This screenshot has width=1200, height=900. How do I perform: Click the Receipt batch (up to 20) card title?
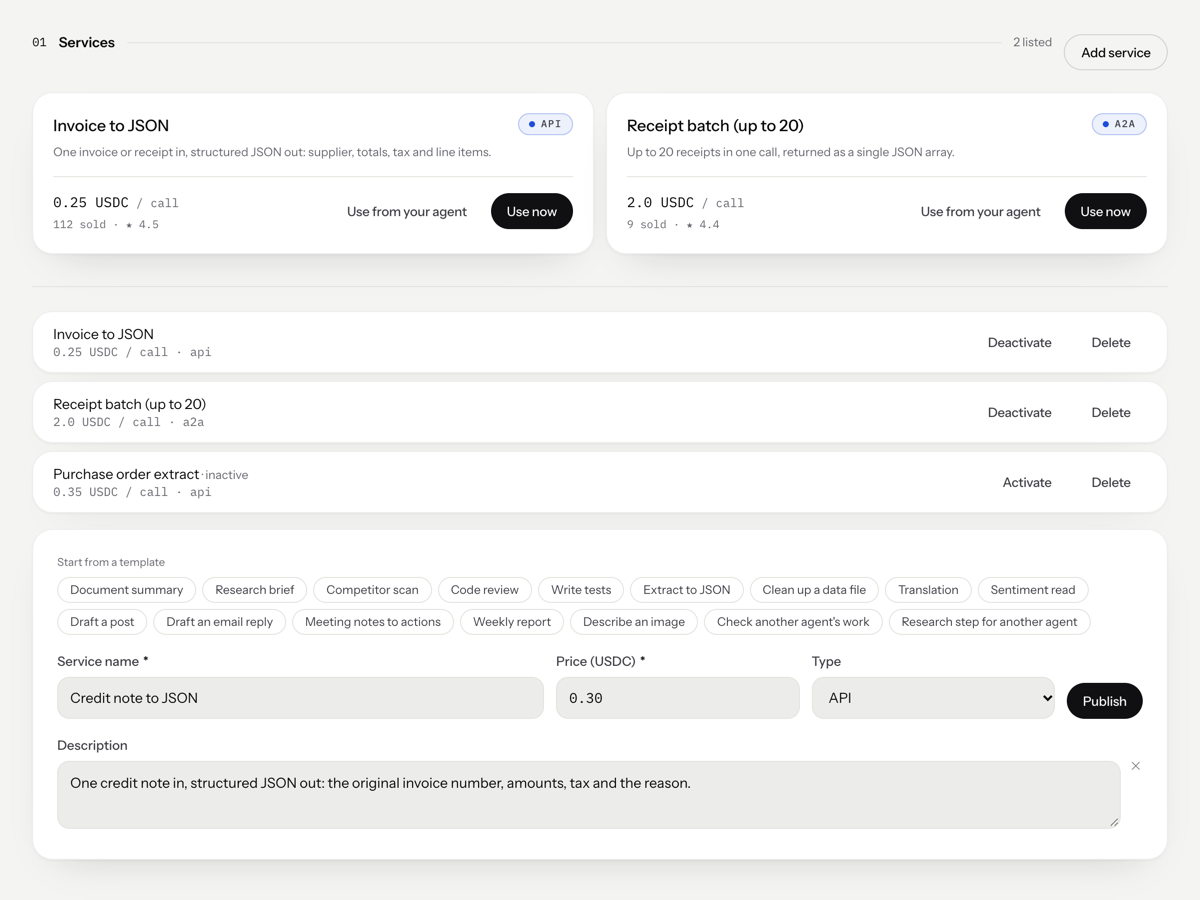coord(715,125)
